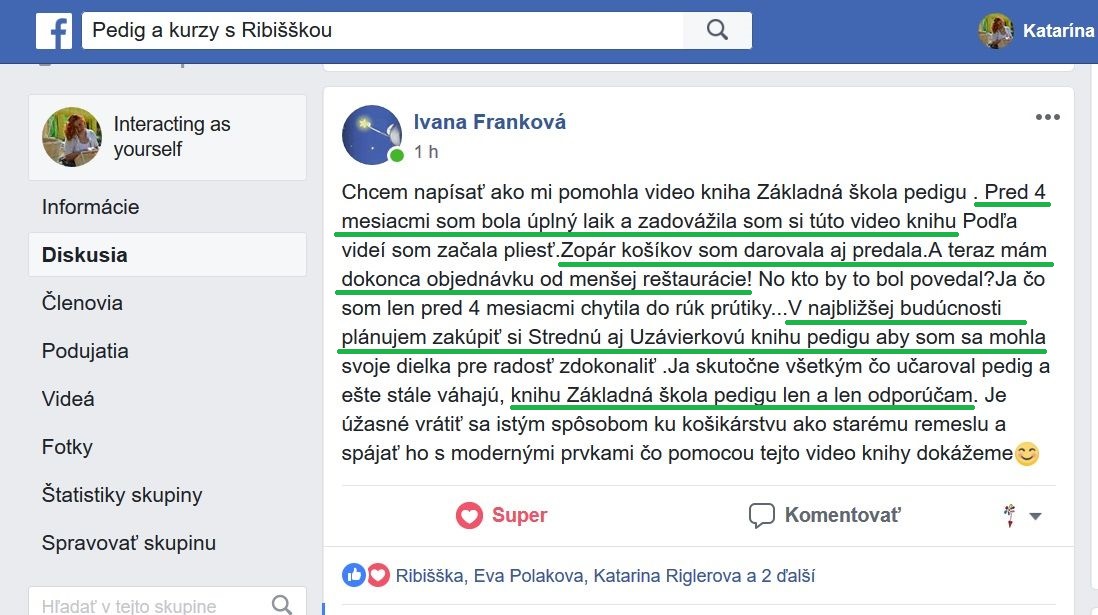The image size is (1098, 615).
Task: Click the Pedig a kurzy s Ribiškou search box
Action: (x=383, y=30)
